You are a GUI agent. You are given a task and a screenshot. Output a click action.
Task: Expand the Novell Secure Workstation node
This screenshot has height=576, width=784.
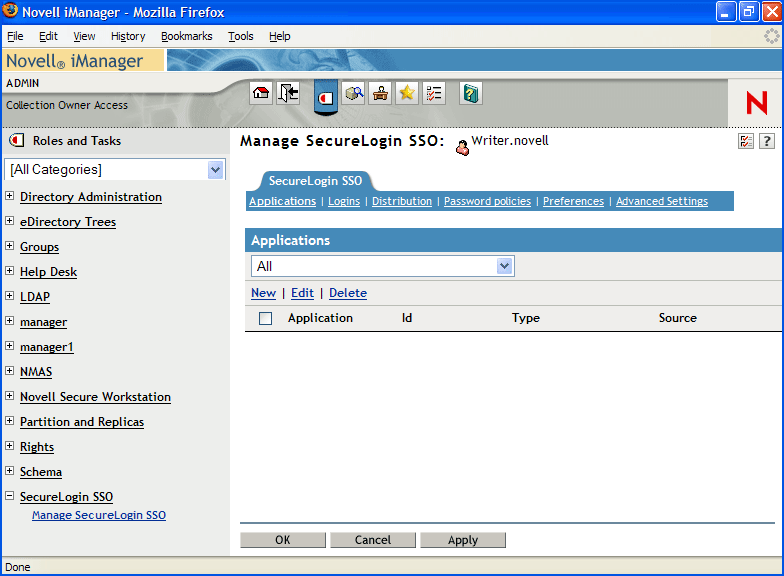[10, 396]
